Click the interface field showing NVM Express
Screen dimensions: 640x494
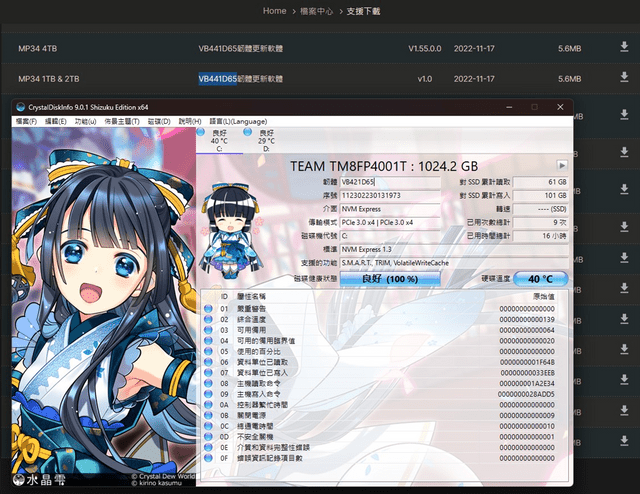(x=390, y=209)
